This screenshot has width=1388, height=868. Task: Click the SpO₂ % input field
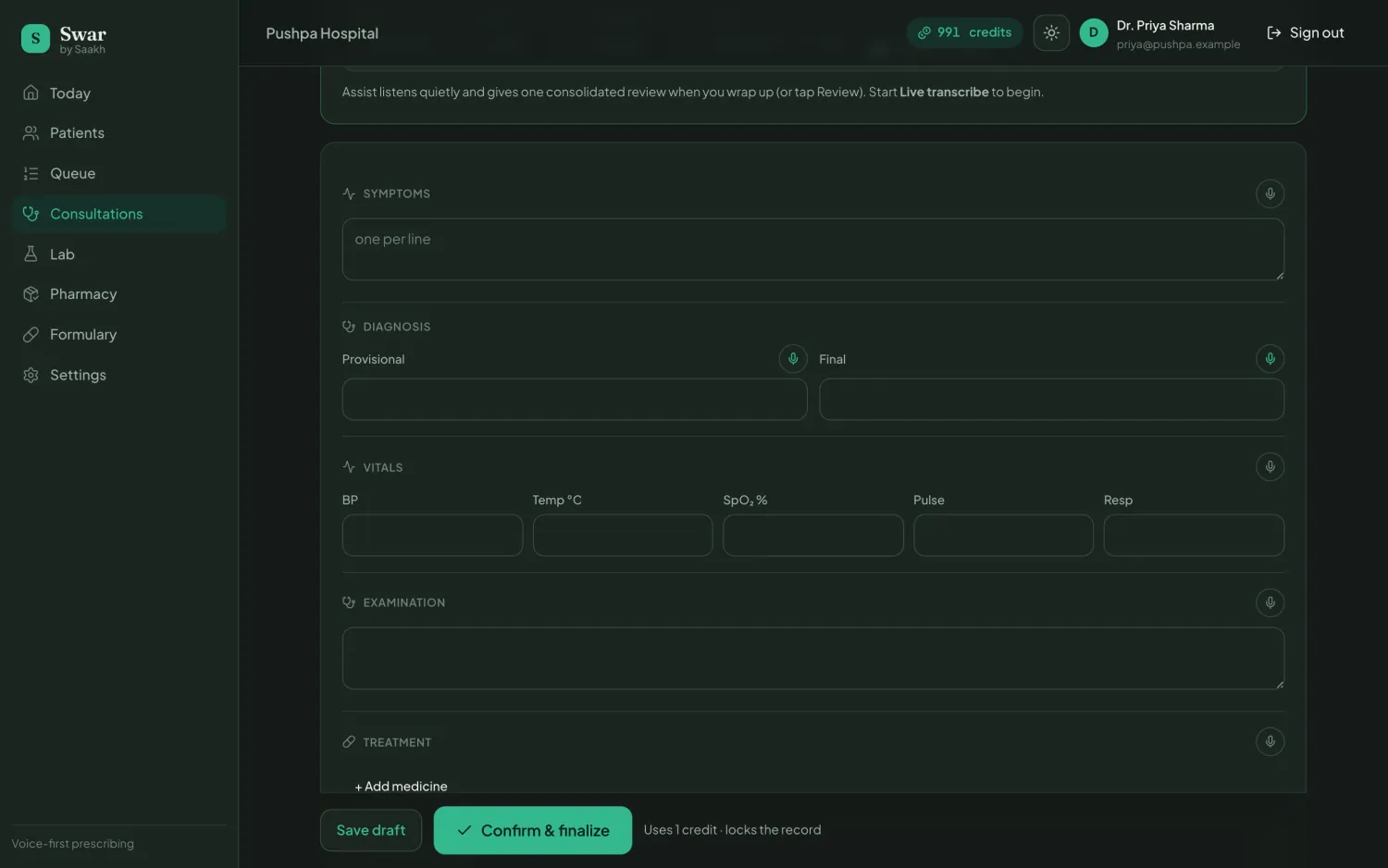coord(812,535)
